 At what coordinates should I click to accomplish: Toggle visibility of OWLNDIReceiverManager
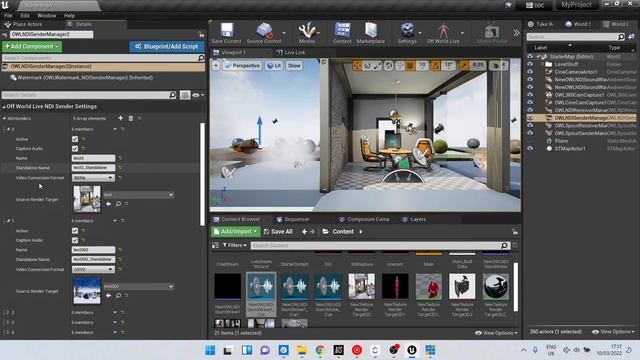tap(530, 110)
